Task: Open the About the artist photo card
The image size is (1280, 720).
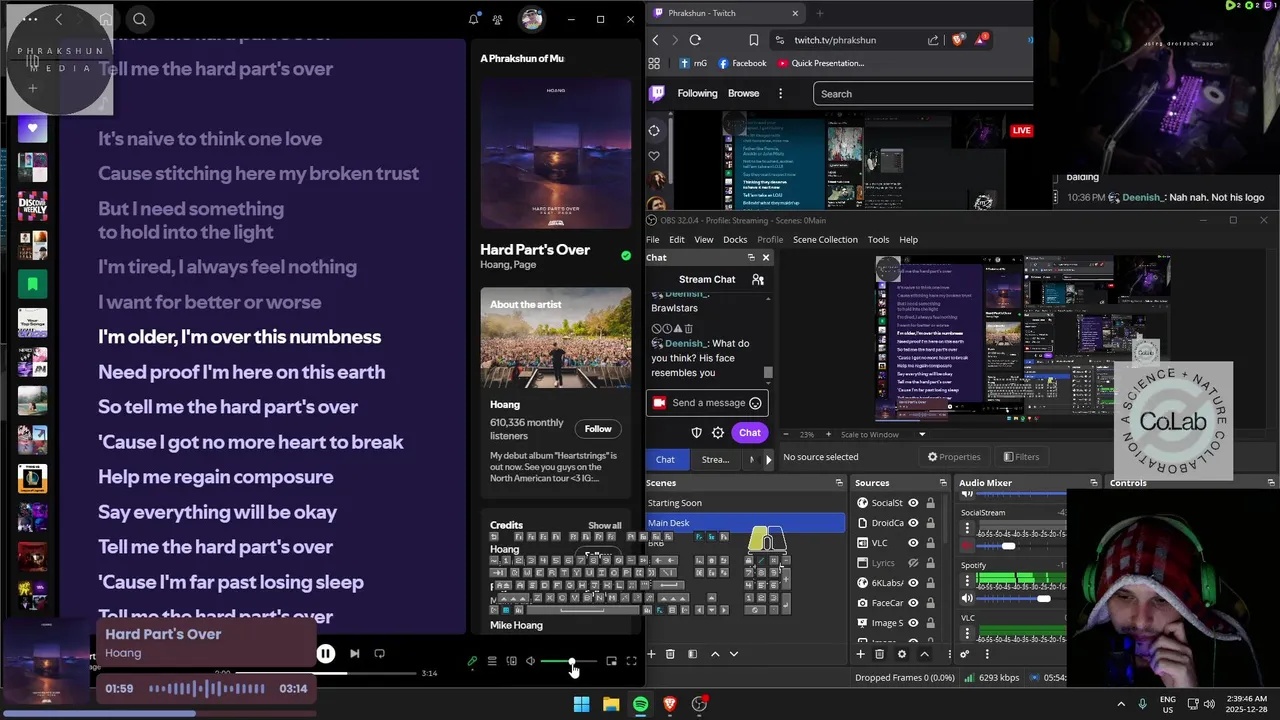Action: pyautogui.click(x=555, y=338)
